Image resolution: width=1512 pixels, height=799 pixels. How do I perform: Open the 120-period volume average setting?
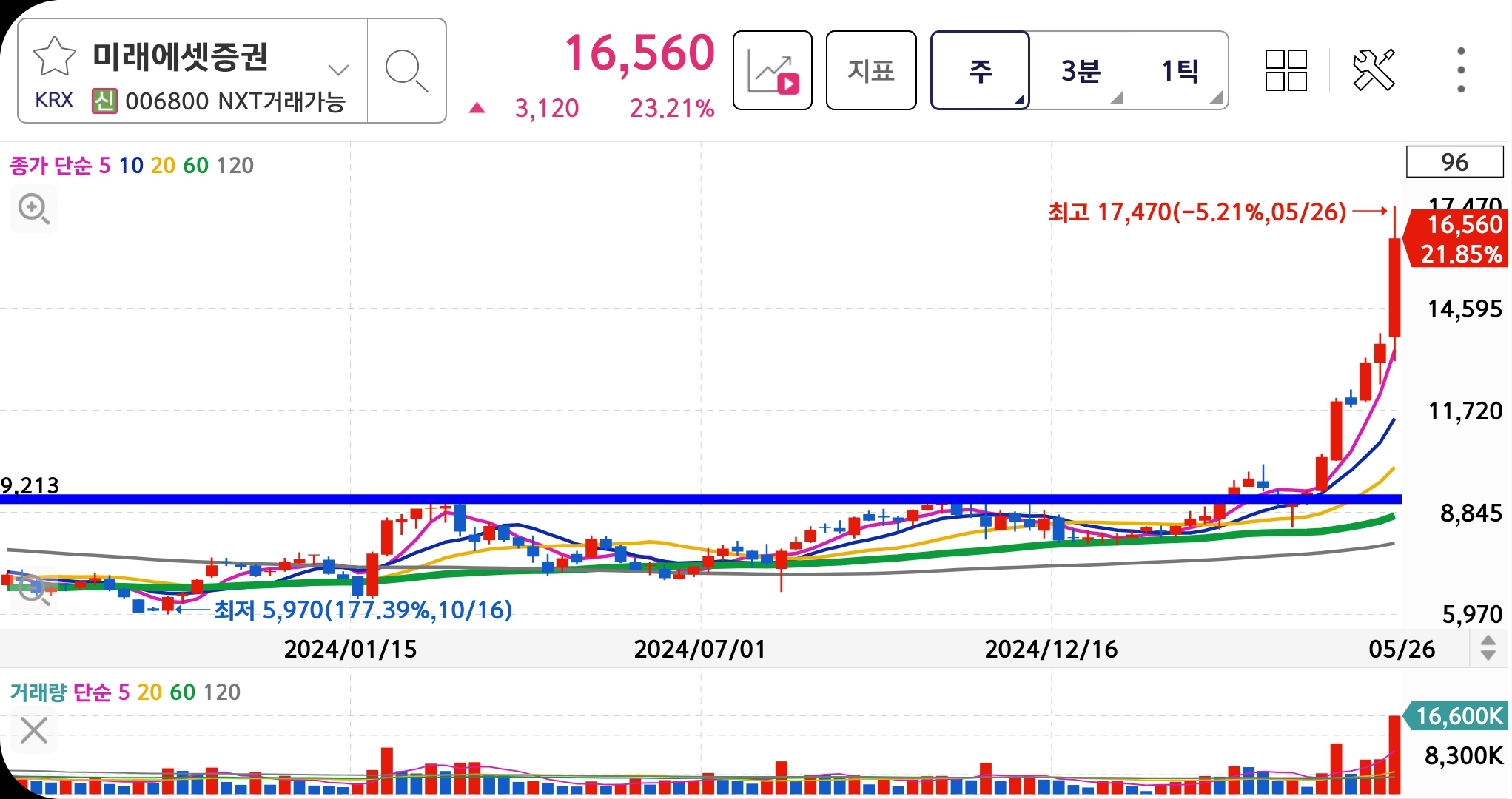[222, 692]
